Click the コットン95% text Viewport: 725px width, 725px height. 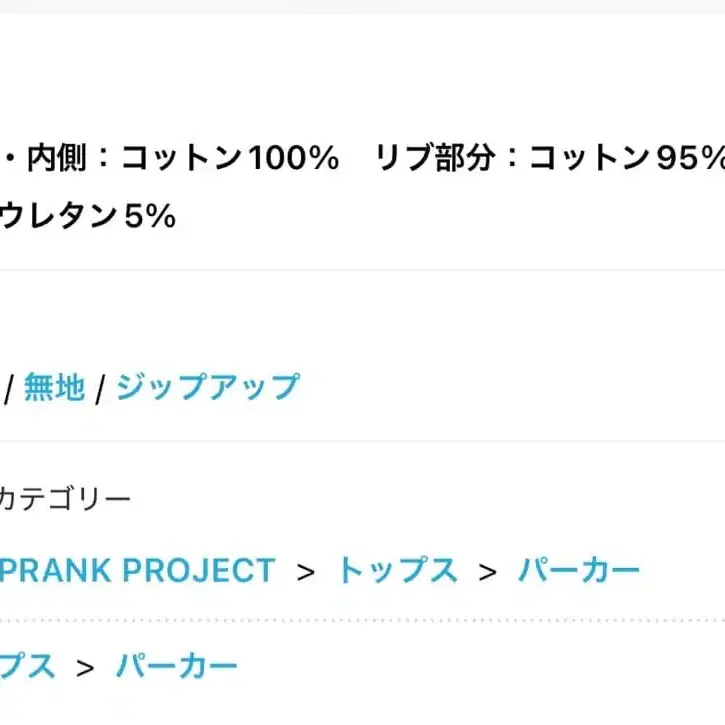tap(626, 158)
